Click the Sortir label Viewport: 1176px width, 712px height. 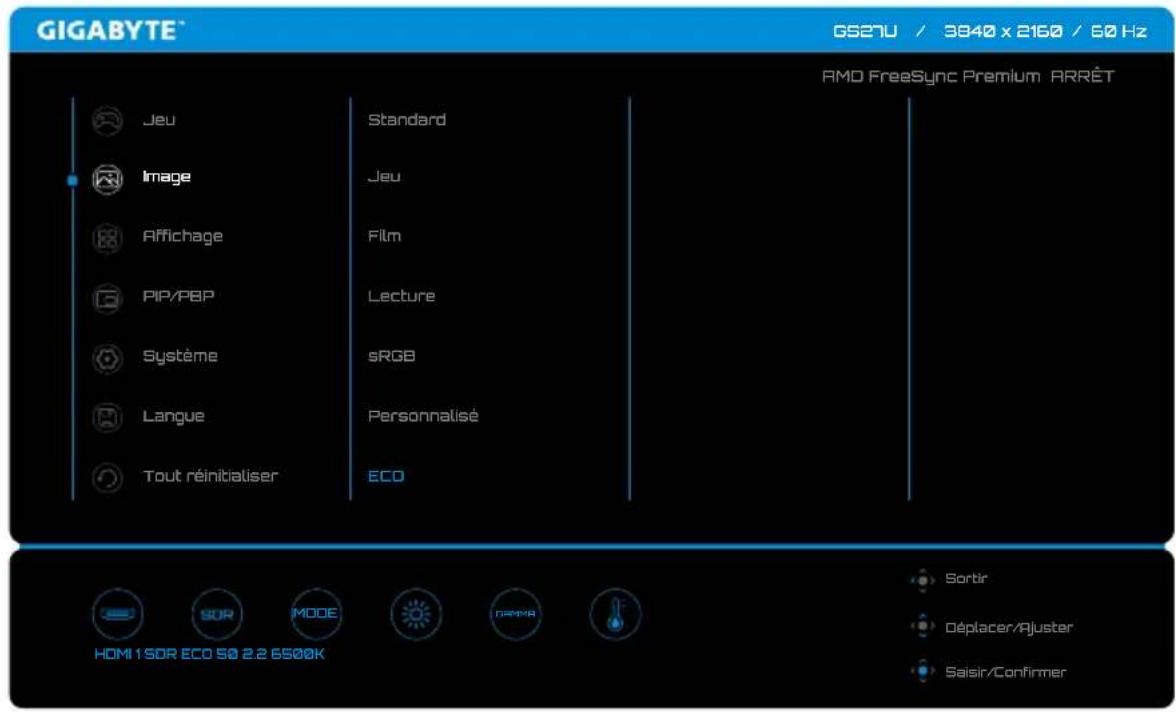[x=966, y=578]
